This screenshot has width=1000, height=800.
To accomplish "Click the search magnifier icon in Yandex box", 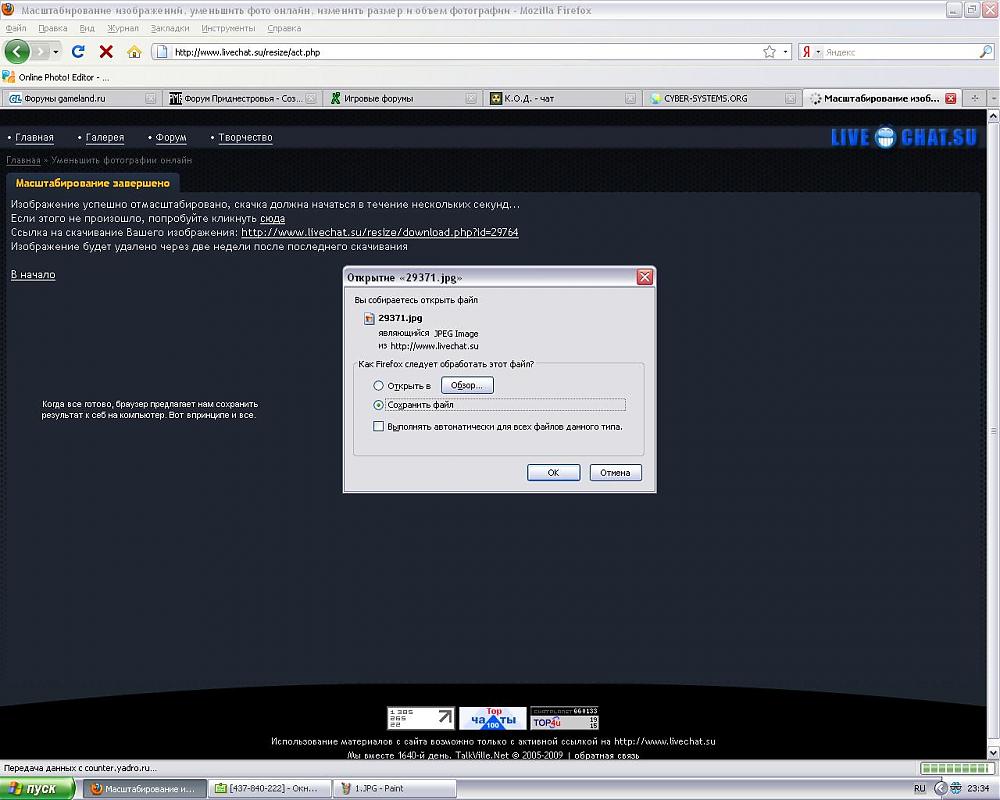I will tap(985, 51).
